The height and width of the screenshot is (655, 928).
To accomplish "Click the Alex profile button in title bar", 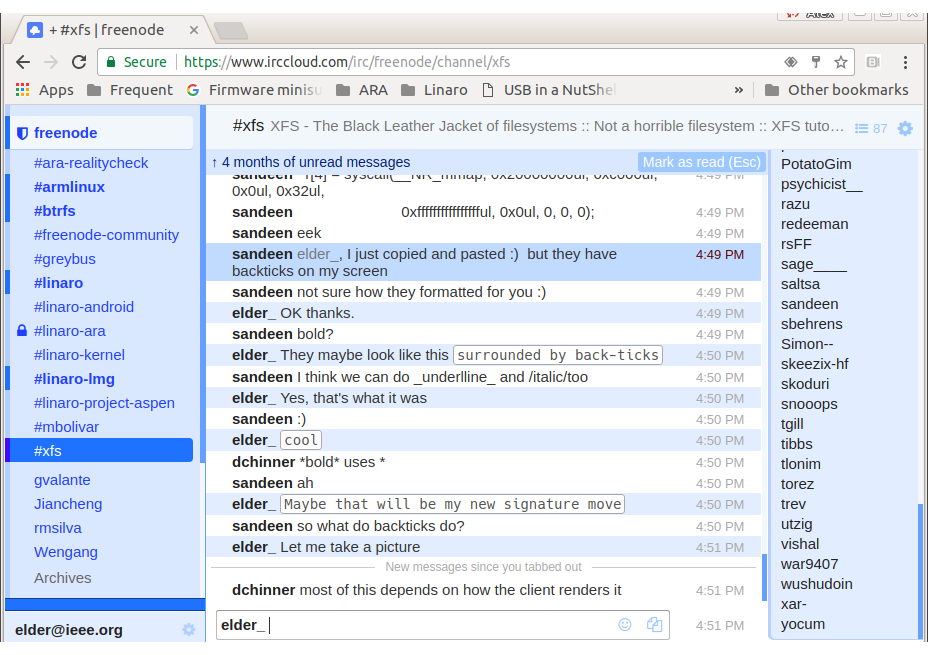I will click(x=810, y=15).
